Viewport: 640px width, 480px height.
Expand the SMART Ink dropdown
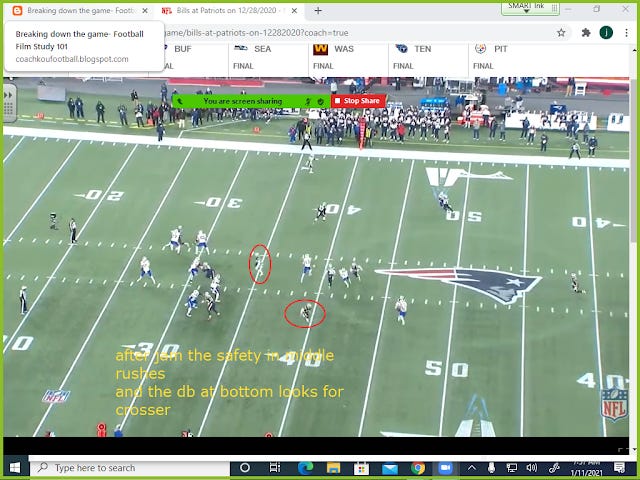[x=526, y=11]
